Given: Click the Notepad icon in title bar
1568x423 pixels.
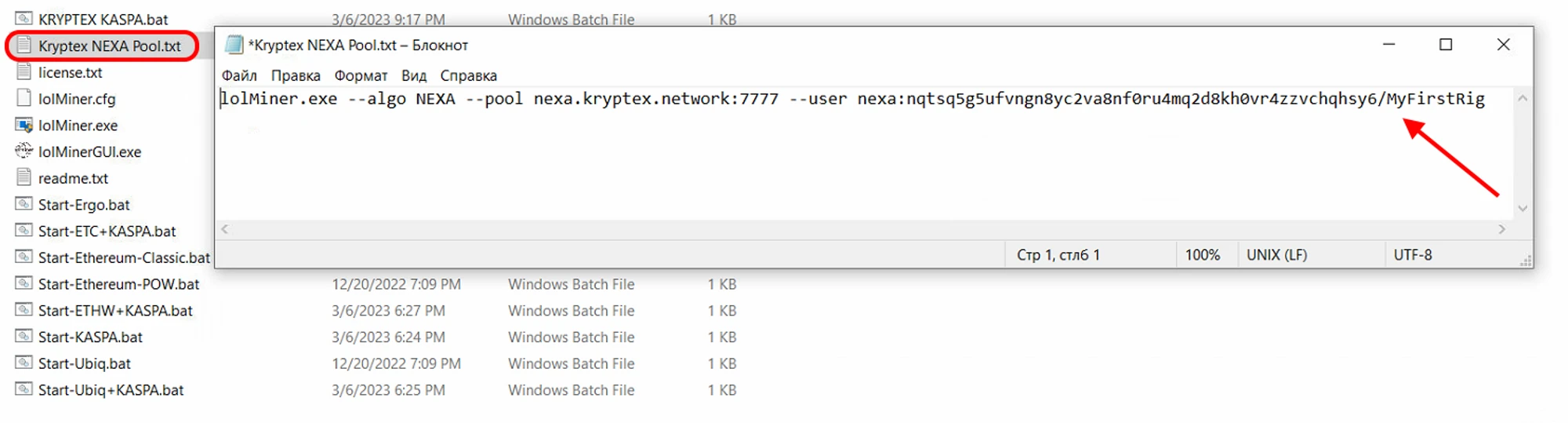Looking at the screenshot, I should coord(234,45).
